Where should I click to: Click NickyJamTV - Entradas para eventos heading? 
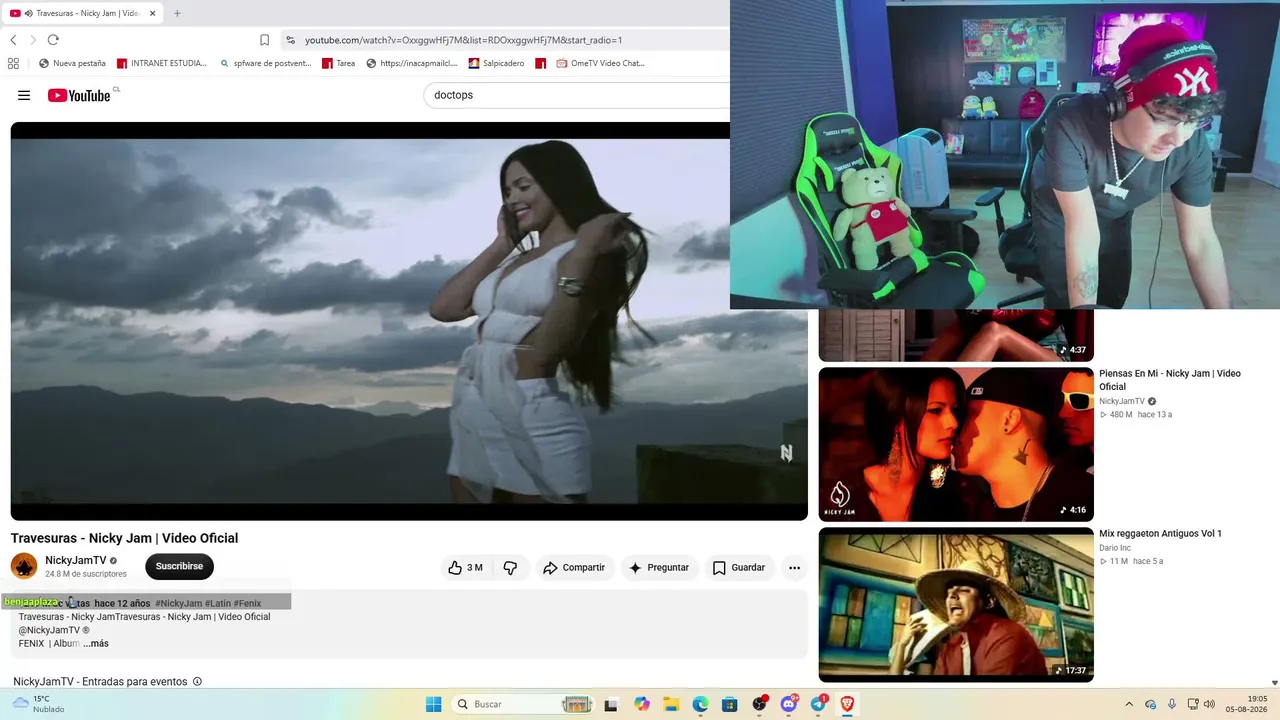[100, 682]
